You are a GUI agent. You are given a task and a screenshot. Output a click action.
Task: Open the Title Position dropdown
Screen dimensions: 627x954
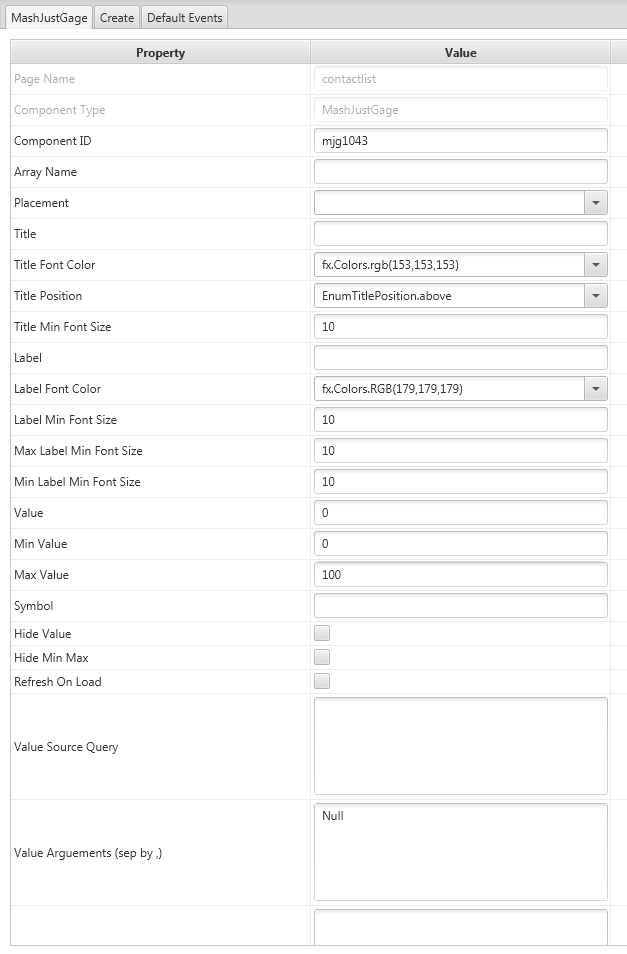[x=596, y=296]
